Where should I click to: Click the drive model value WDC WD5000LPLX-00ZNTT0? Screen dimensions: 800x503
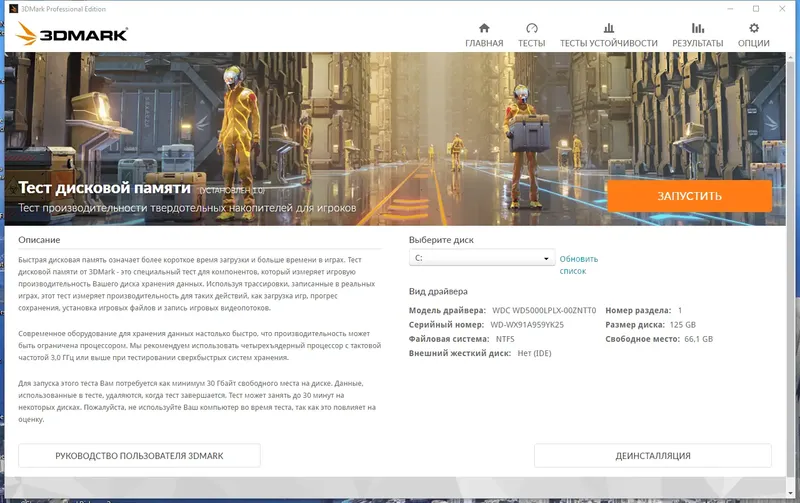544,310
